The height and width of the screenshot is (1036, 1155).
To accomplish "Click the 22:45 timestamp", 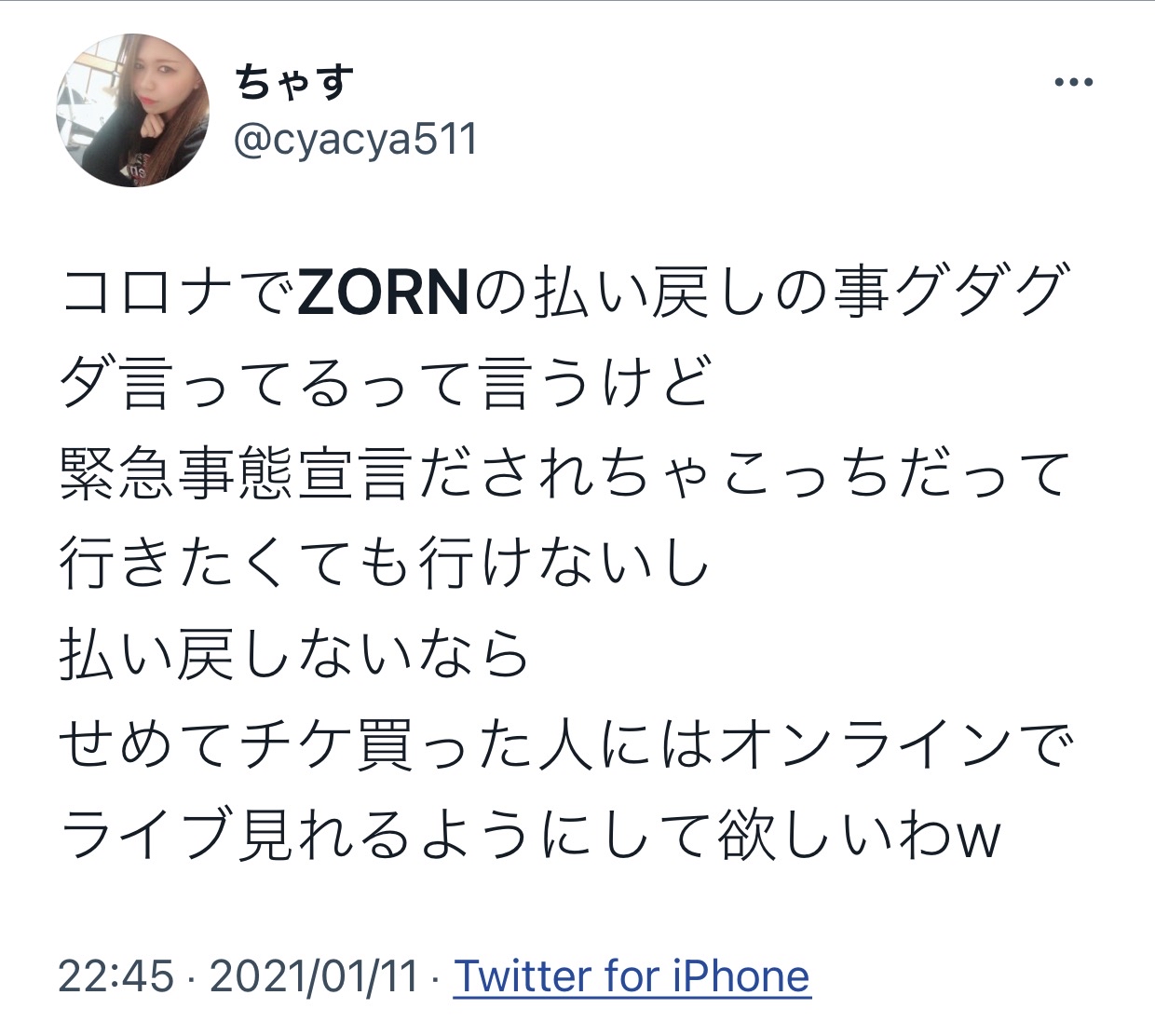I will 115,976.
